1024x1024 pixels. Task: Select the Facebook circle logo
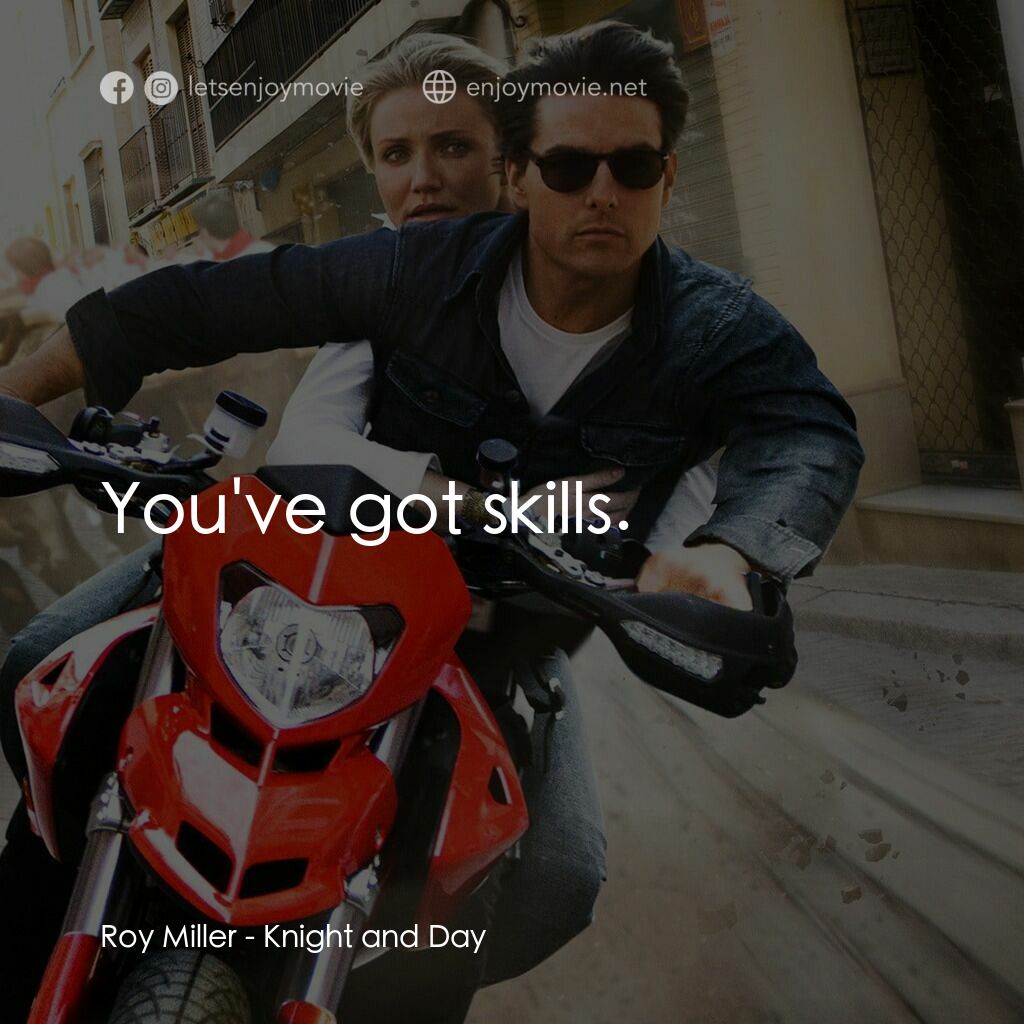pyautogui.click(x=116, y=88)
